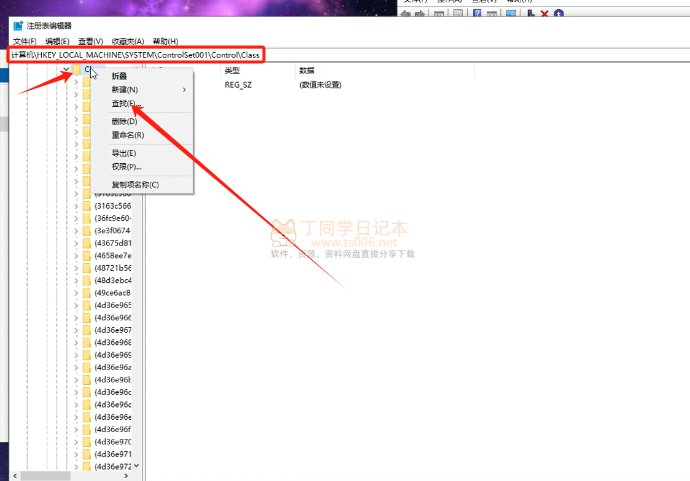This screenshot has width=690, height=481.
Task: Select the {48d3ebc4 key label
Action: (113, 280)
